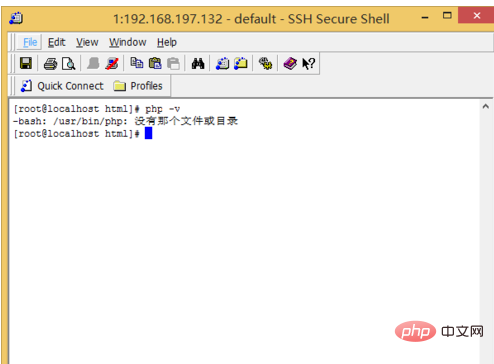Close the SSH Secure Shell window

tap(477, 15)
